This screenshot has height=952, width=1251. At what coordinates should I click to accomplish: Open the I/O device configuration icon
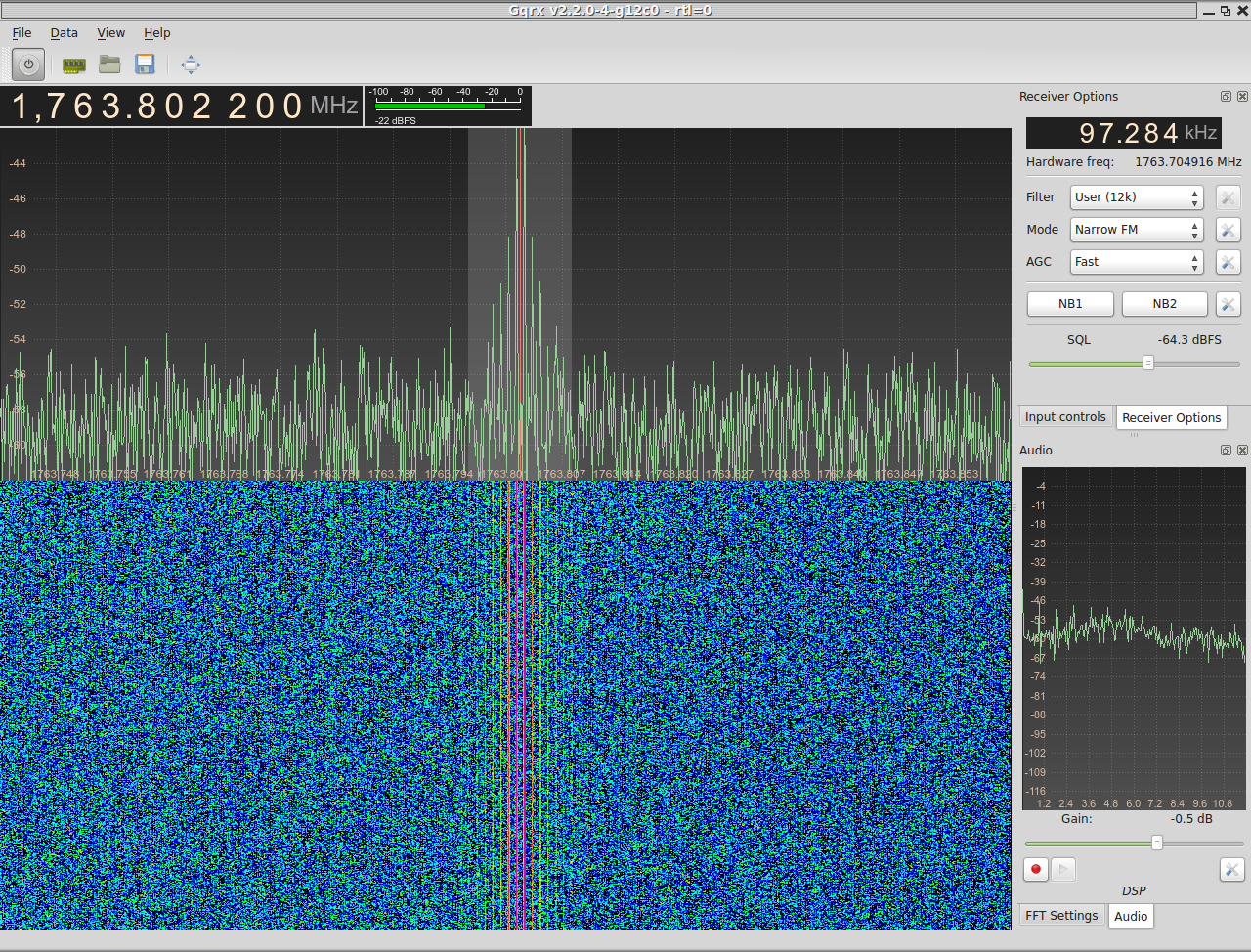pos(74,65)
